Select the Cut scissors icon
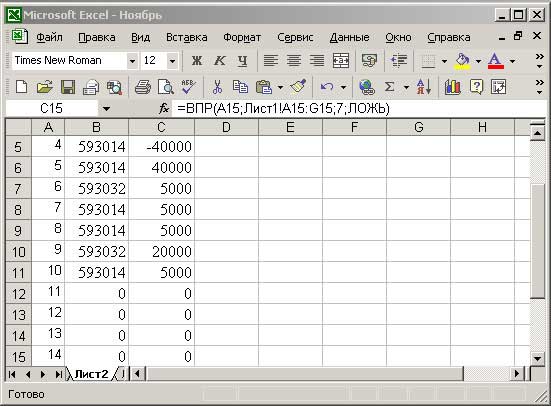The width and height of the screenshot is (551, 406). coord(218,87)
